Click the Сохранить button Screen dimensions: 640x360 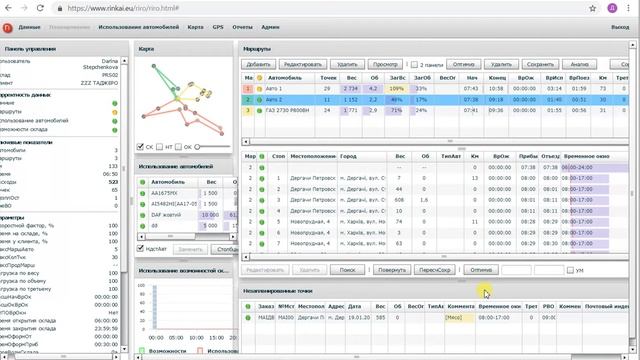[540, 64]
